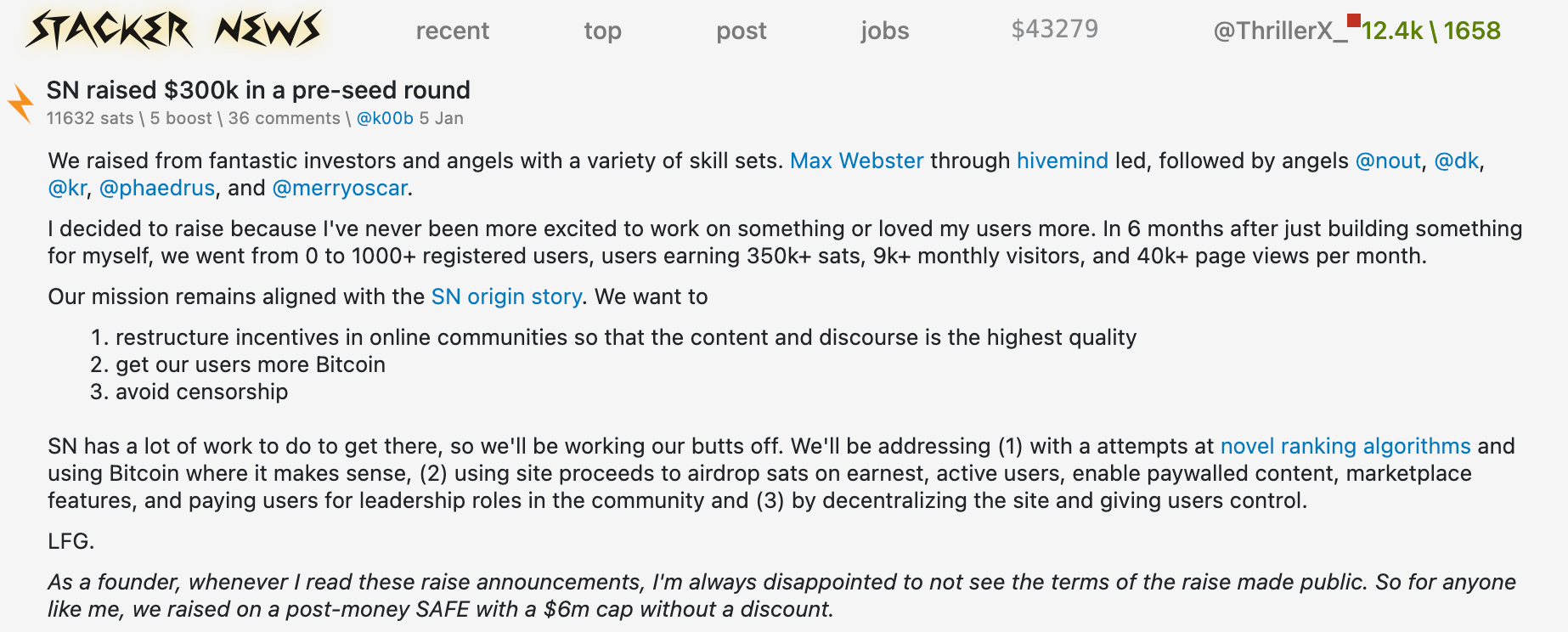Open the jobs section
Image resolution: width=1568 pixels, height=632 pixels.
884,31
